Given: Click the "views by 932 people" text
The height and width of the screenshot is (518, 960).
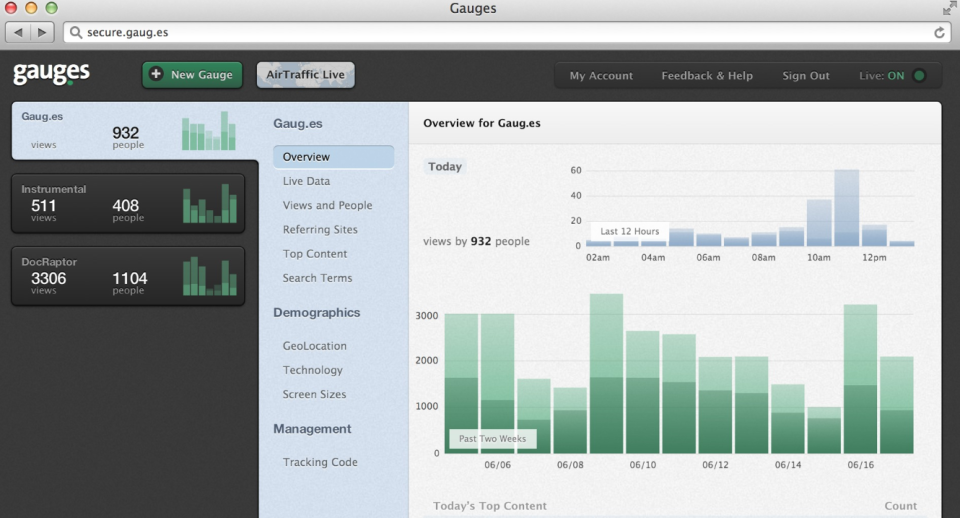Looking at the screenshot, I should click(x=476, y=241).
